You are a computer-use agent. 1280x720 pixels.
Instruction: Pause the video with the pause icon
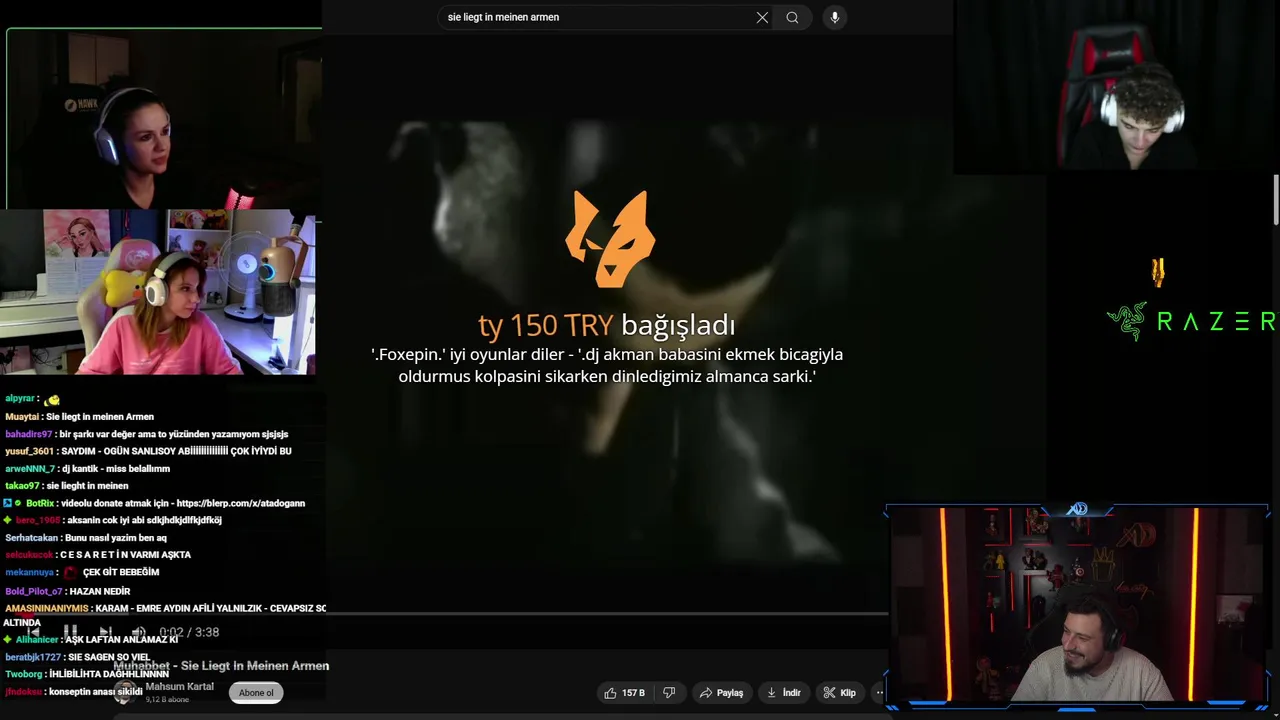tap(70, 632)
